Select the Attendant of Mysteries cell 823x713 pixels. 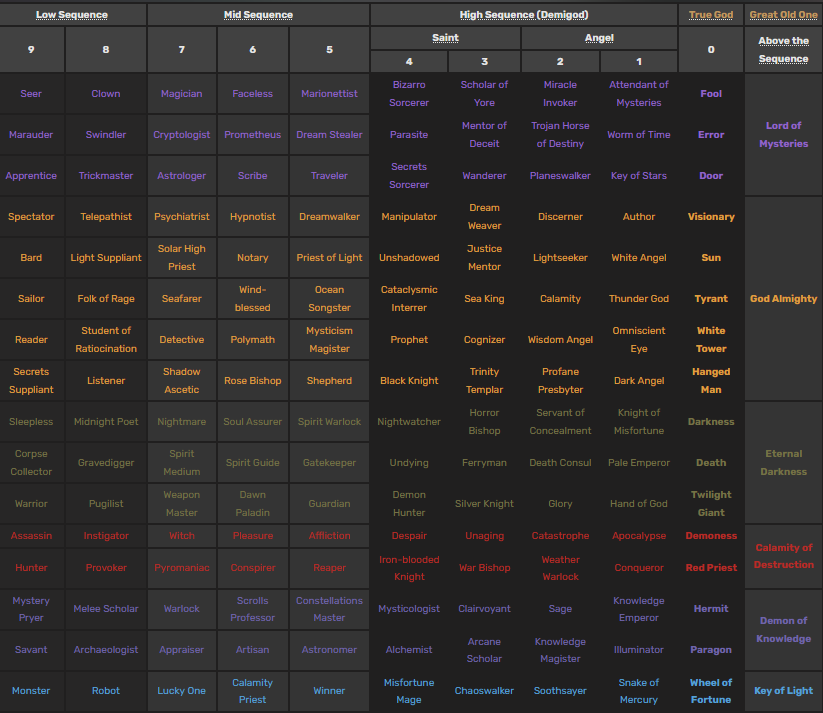pyautogui.click(x=639, y=93)
